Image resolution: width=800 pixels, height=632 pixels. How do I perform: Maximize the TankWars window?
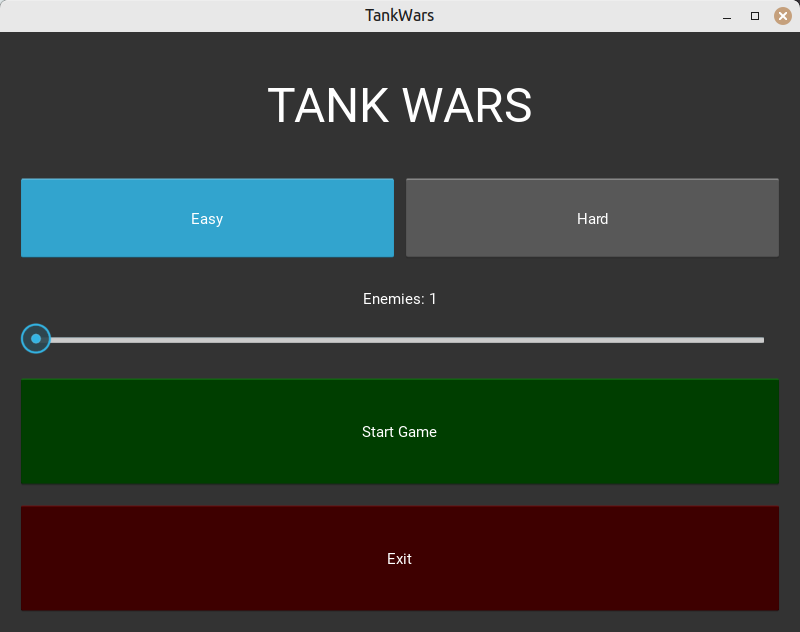(x=755, y=15)
